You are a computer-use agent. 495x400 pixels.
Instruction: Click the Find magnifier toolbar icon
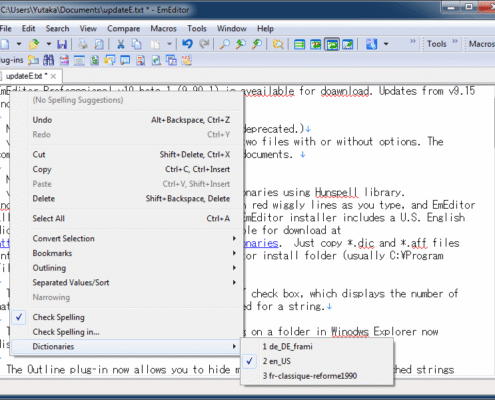tap(225, 44)
